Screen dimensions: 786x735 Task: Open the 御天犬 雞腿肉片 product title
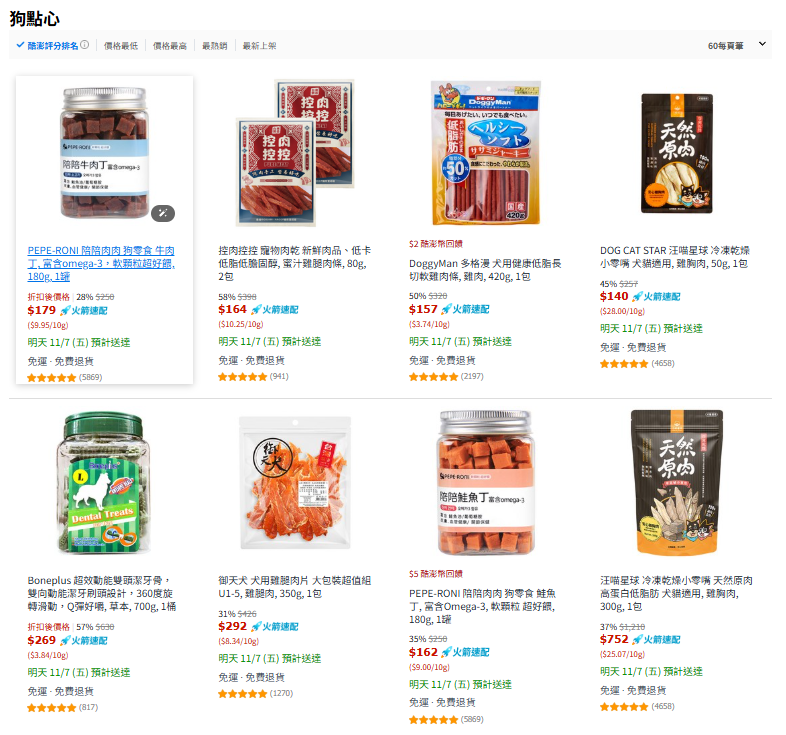coord(295,587)
